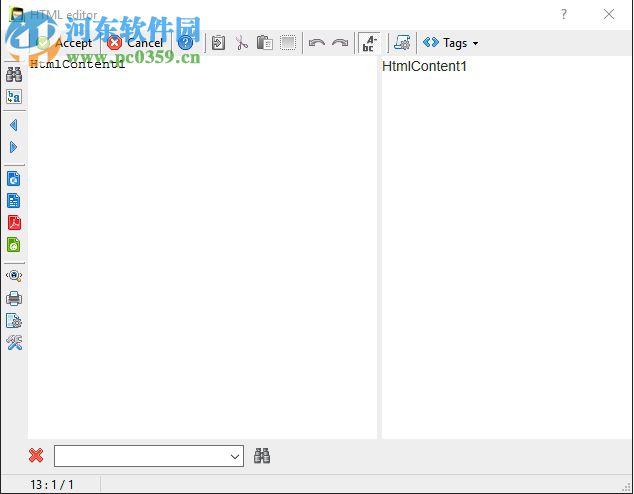Go back with the left blue arrow
The height and width of the screenshot is (494, 634).
pos(14,125)
